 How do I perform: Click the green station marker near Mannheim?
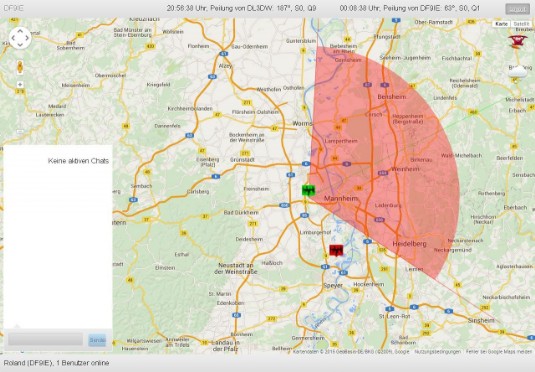308,190
